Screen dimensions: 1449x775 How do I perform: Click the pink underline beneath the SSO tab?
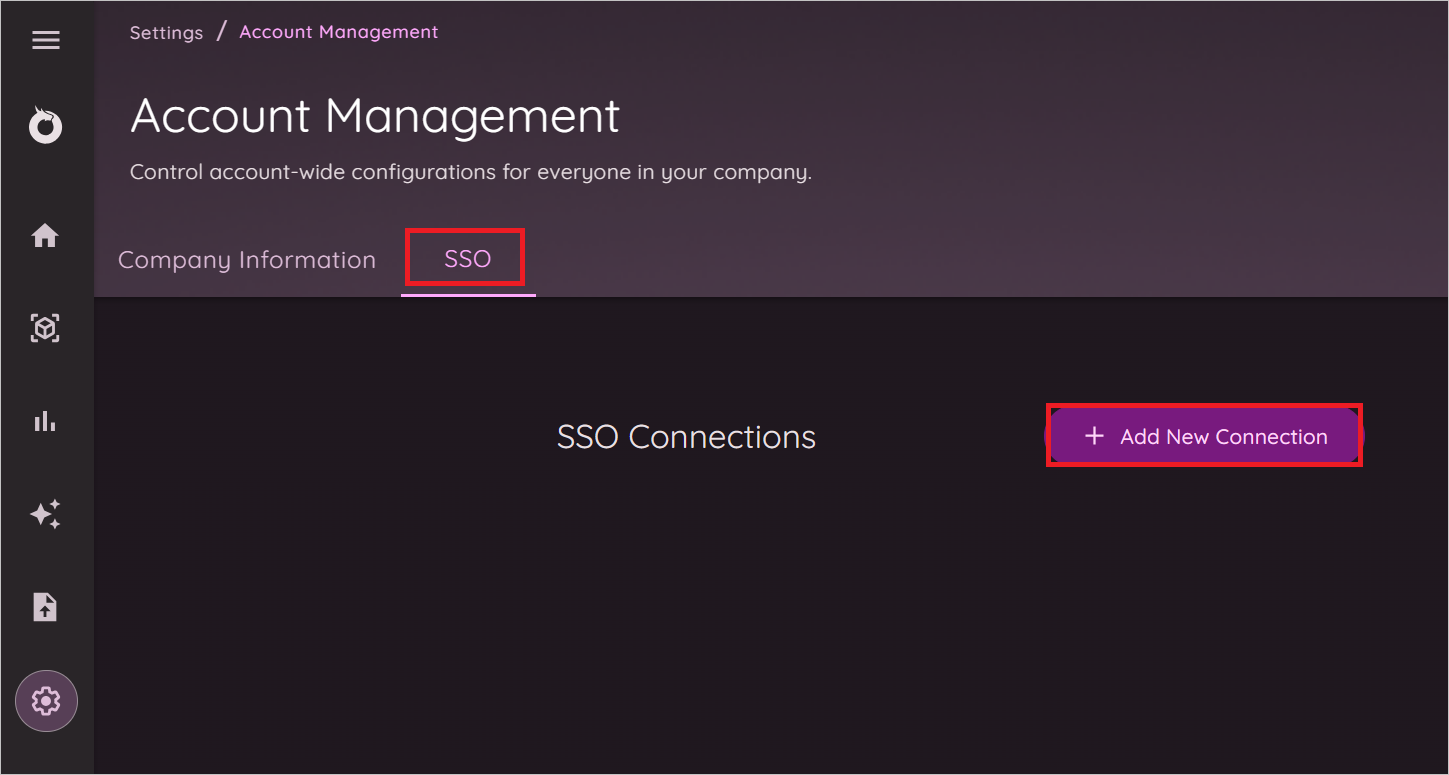(x=469, y=294)
